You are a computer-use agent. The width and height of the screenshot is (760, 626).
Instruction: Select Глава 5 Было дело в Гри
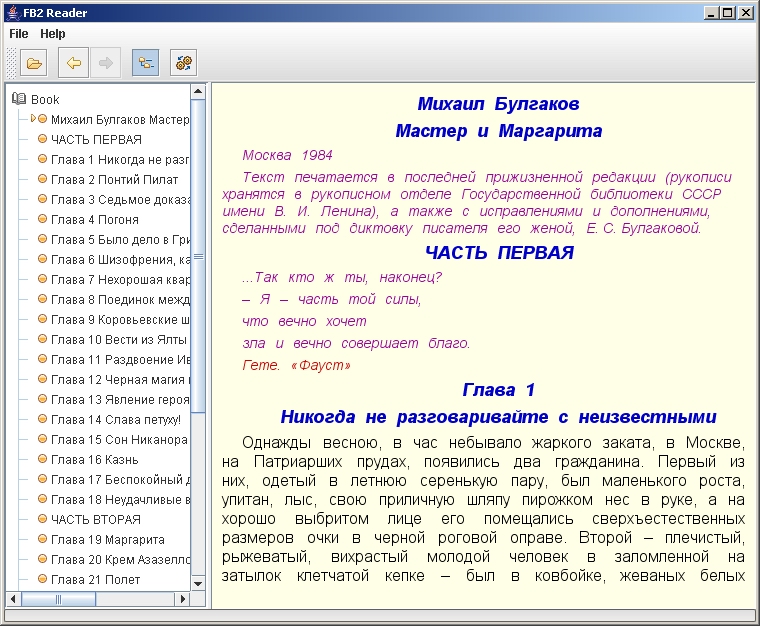click(120, 239)
